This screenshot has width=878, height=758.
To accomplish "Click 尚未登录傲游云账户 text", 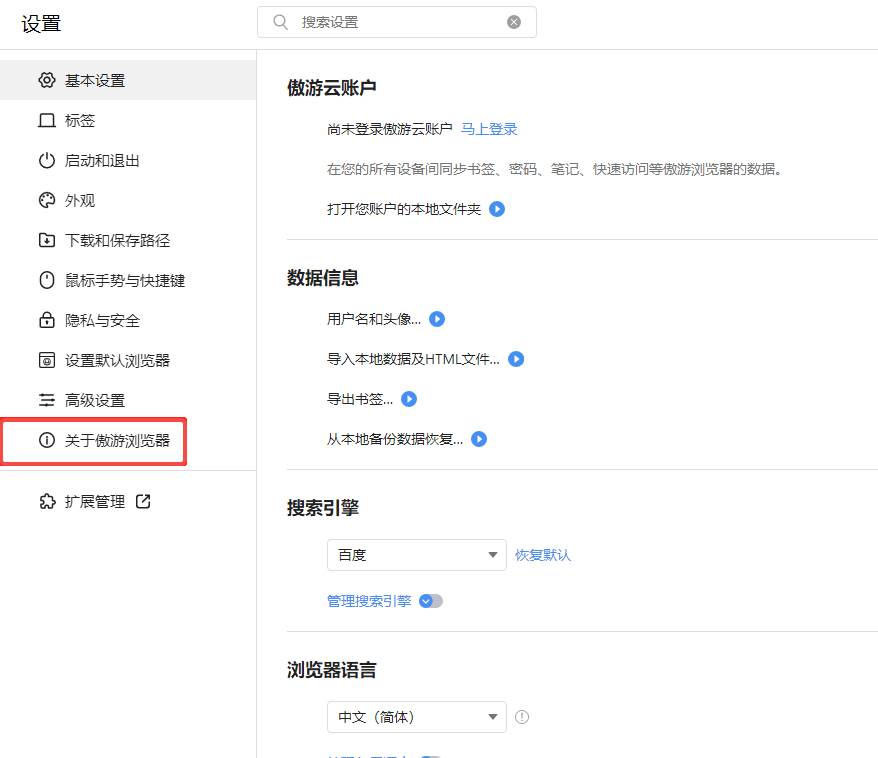I will click(x=390, y=129).
